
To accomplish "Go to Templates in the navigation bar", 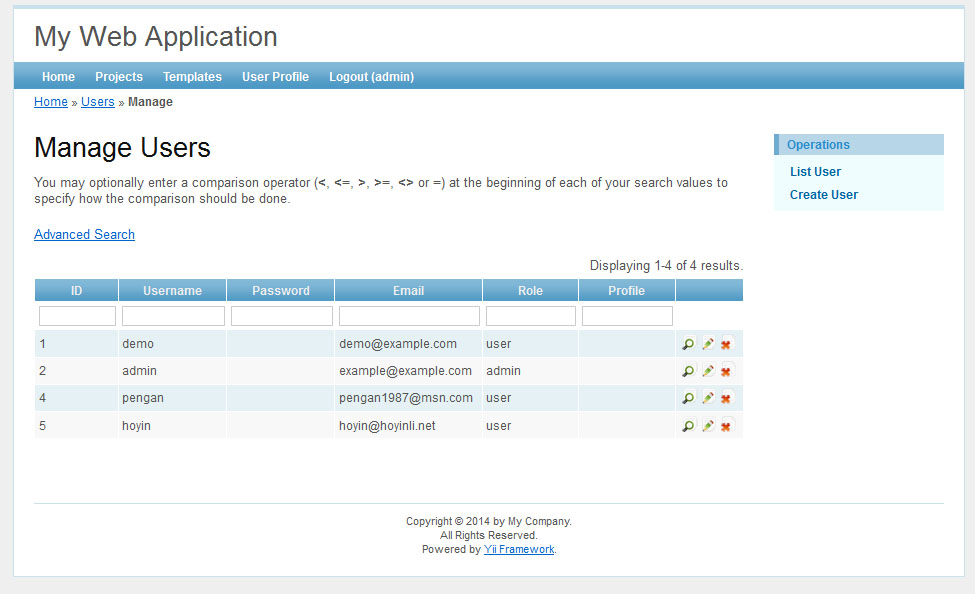I will [x=192, y=77].
